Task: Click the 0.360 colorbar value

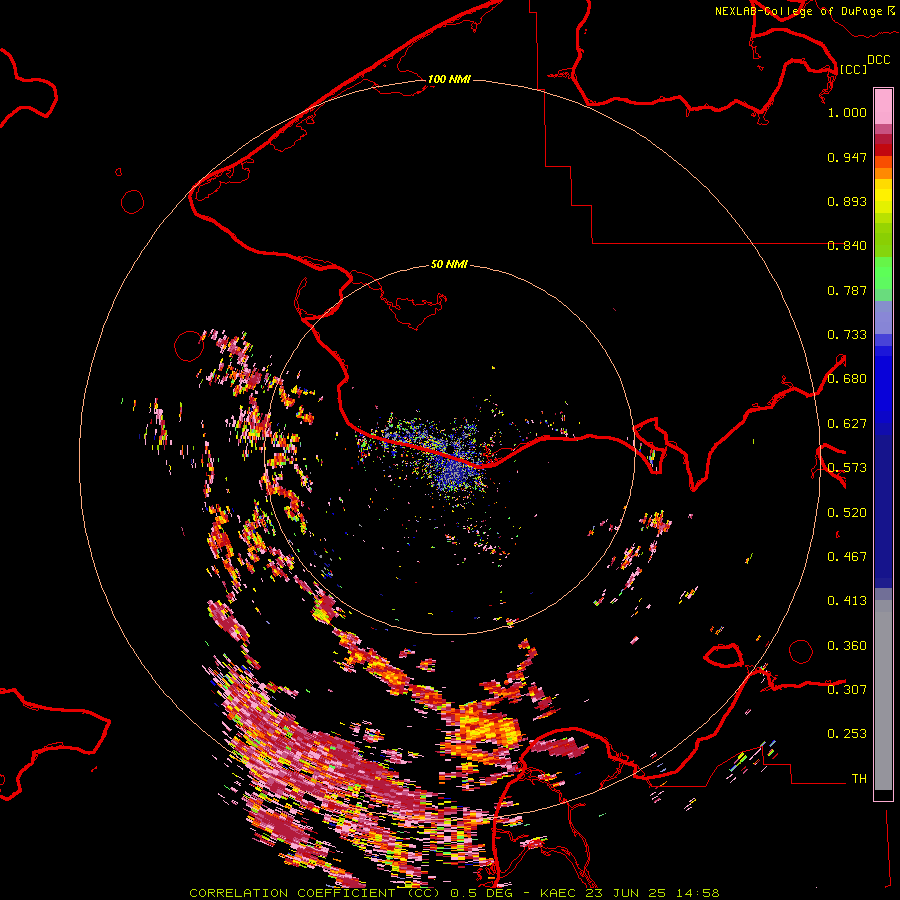Action: [847, 646]
